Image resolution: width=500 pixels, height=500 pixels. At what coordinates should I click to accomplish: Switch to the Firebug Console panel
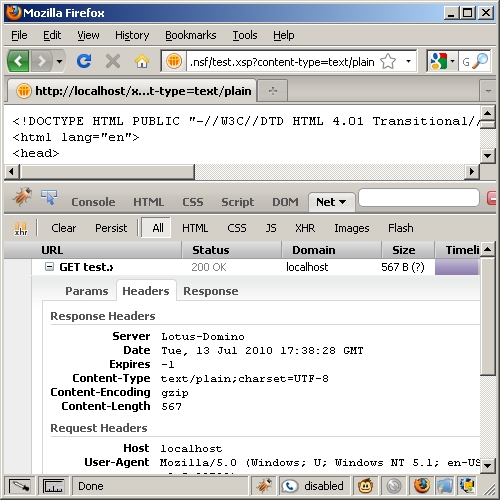point(93,202)
